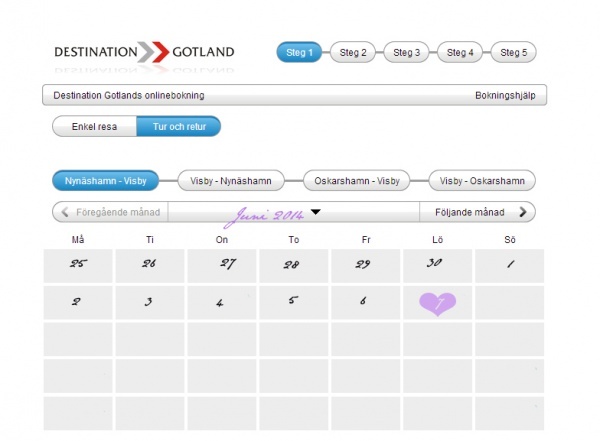600x441 pixels.
Task: Click the Destination Gotland logo
Action: [x=144, y=52]
